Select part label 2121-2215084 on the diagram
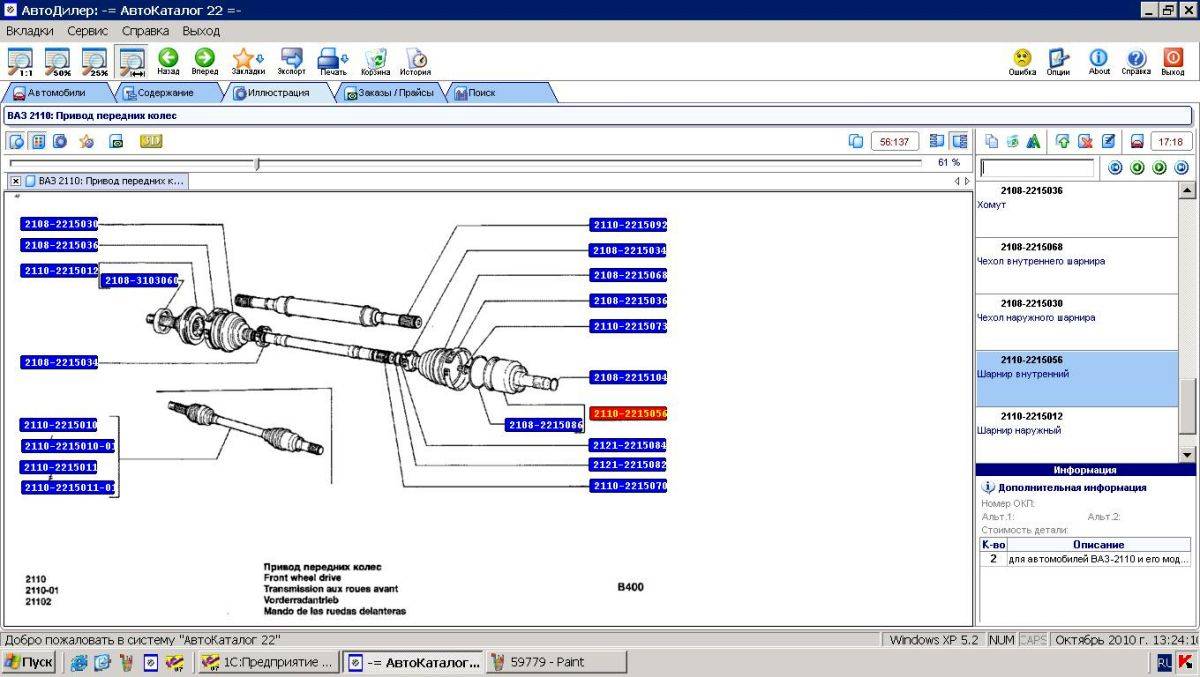Viewport: 1200px width, 677px height. (629, 445)
